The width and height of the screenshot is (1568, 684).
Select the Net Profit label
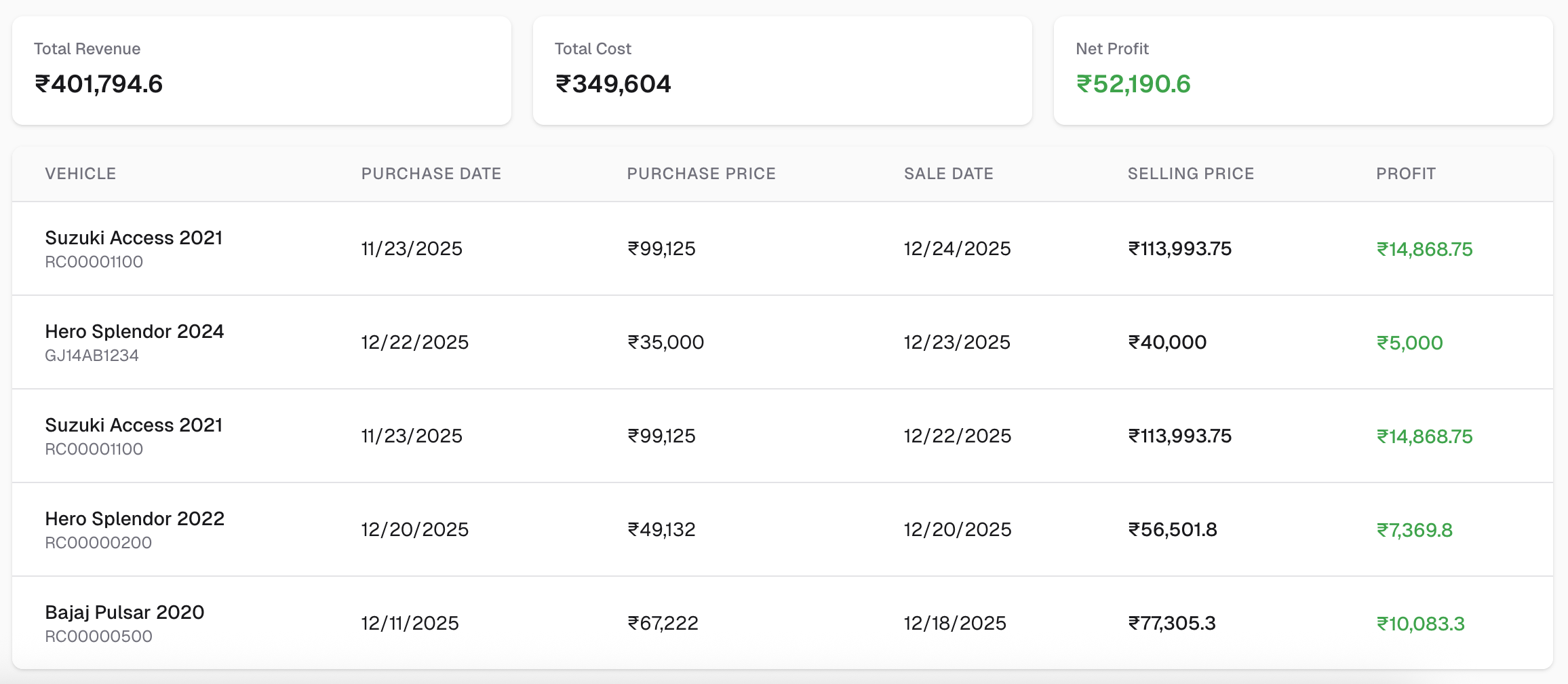click(x=1112, y=49)
